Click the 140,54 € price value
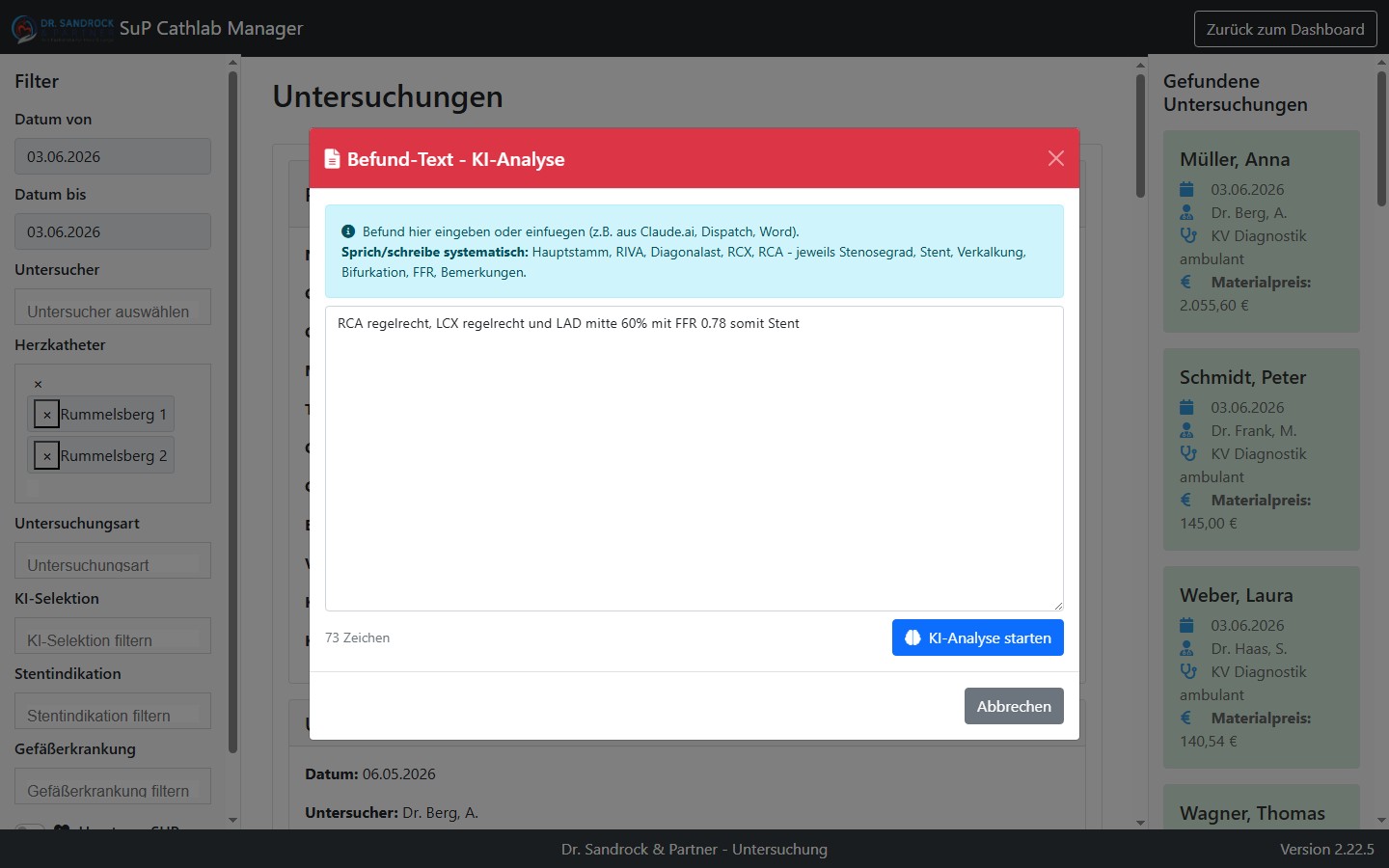This screenshot has height=868, width=1389. click(1209, 741)
